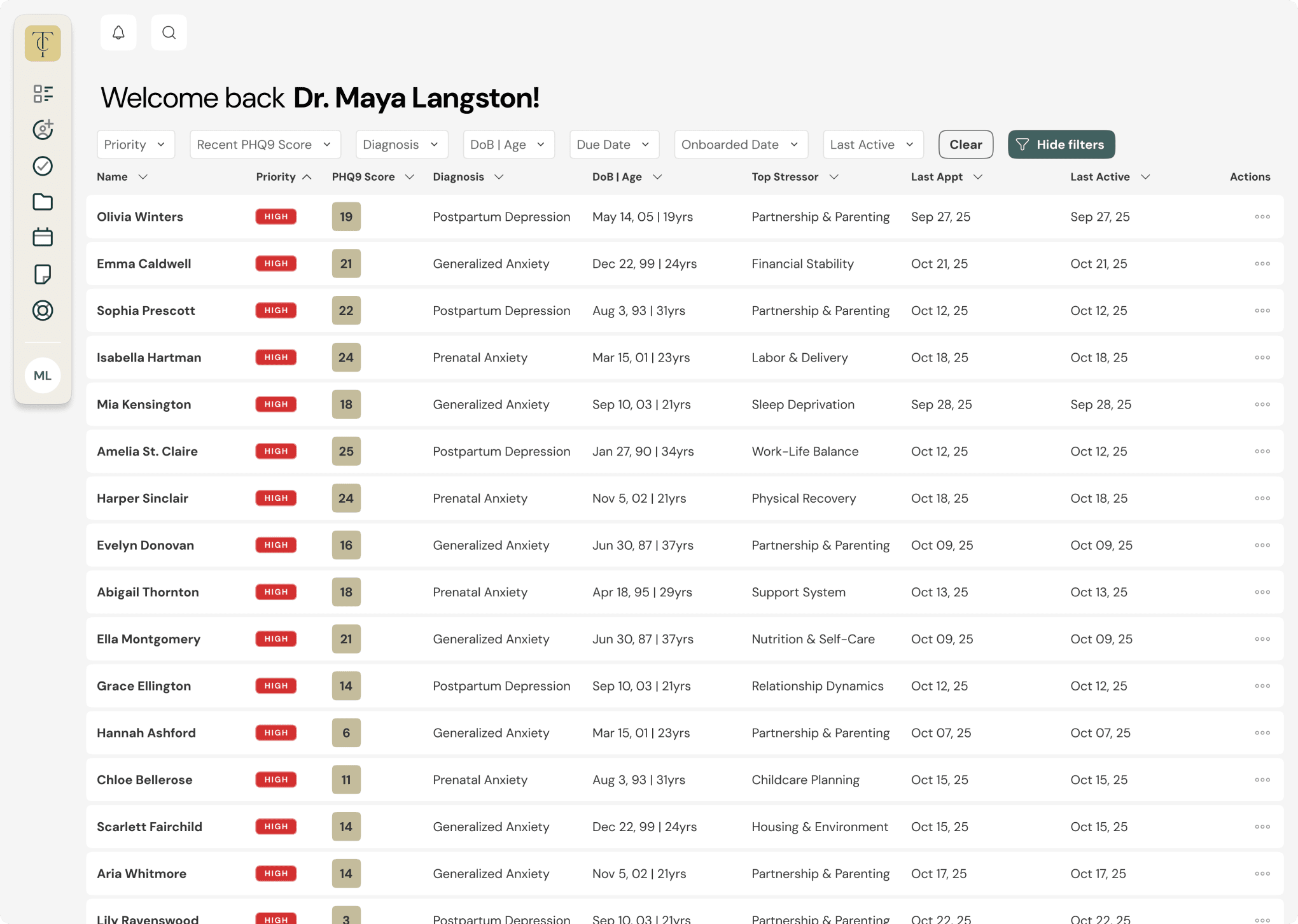Open the actions menu for Olivia Winters
1298x924 pixels.
click(1262, 217)
